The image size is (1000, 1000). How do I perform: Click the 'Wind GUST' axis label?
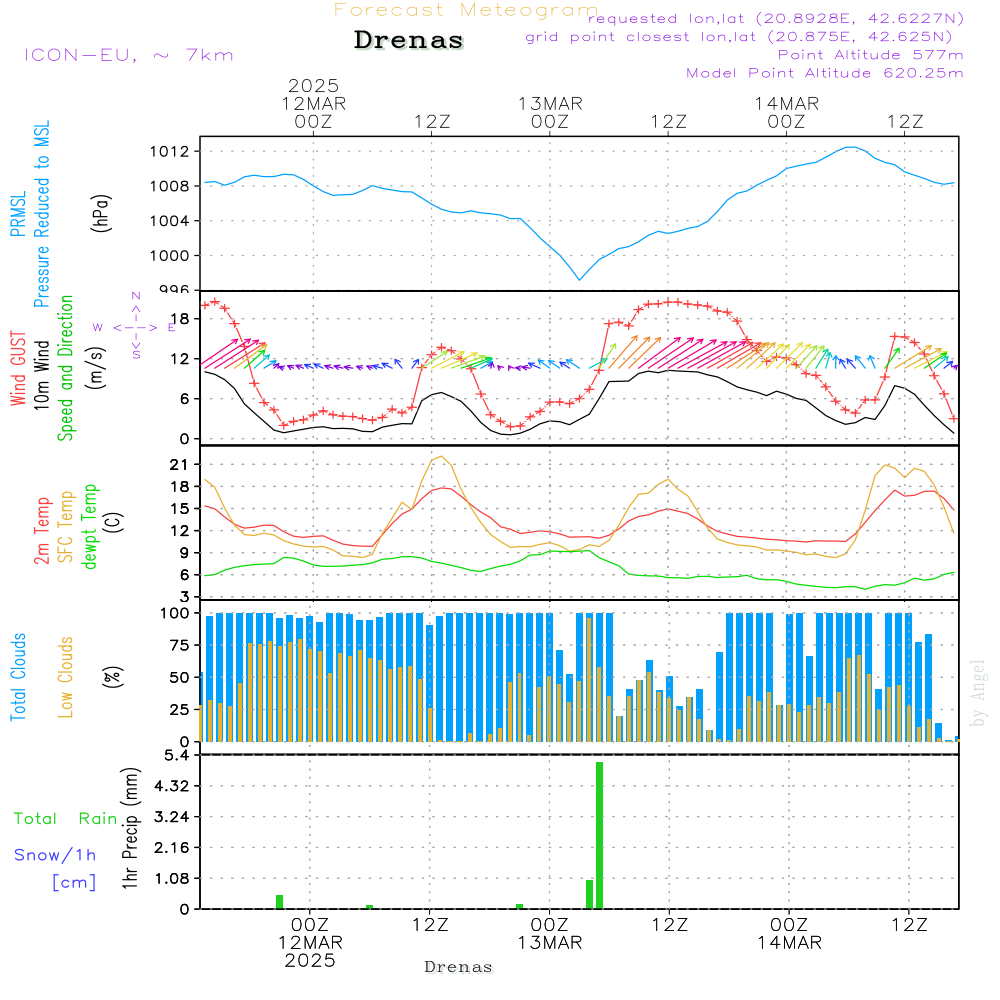tap(18, 368)
